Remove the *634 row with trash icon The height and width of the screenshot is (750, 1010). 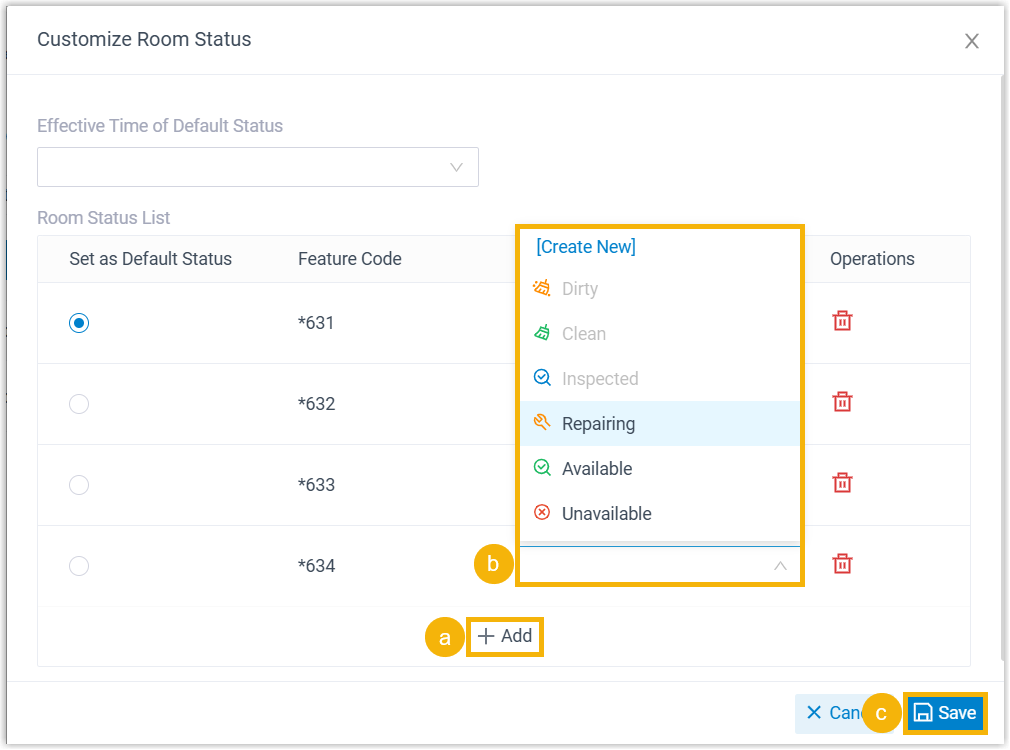pos(842,564)
